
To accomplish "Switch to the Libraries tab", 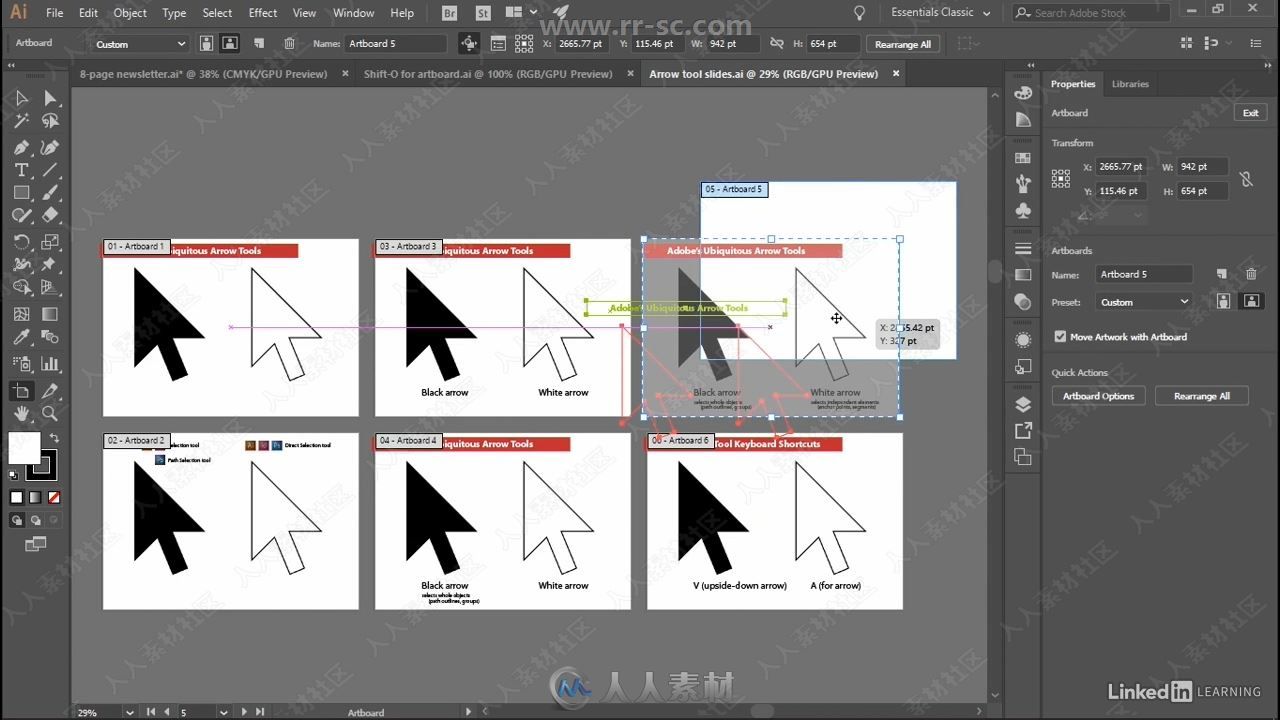I will pyautogui.click(x=1130, y=84).
